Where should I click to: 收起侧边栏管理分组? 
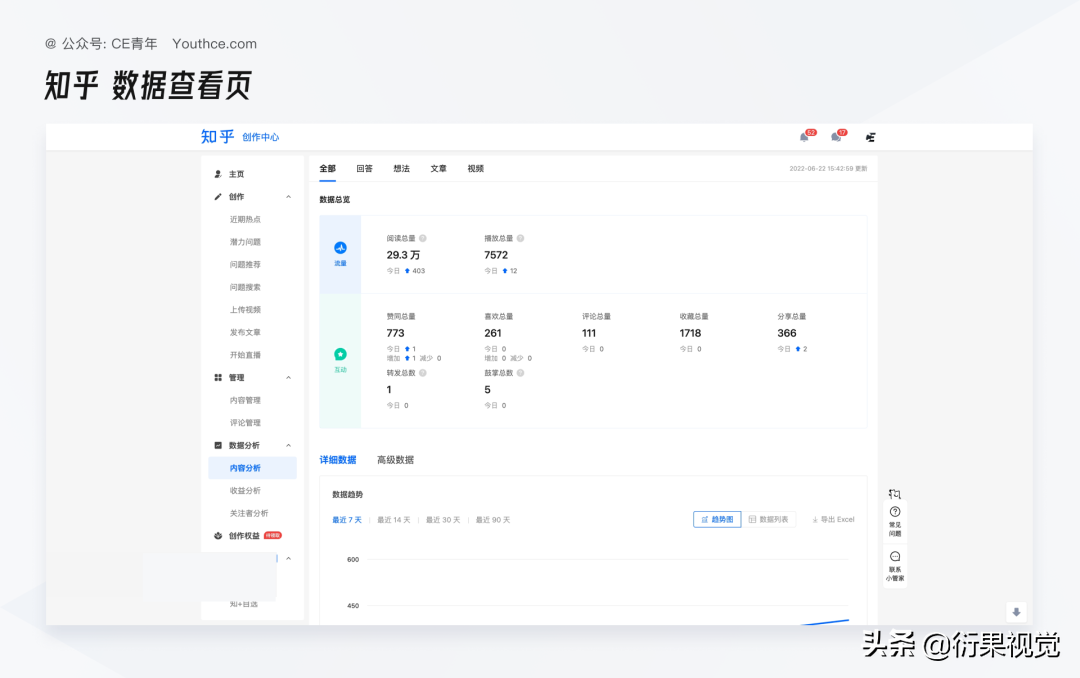click(x=288, y=377)
